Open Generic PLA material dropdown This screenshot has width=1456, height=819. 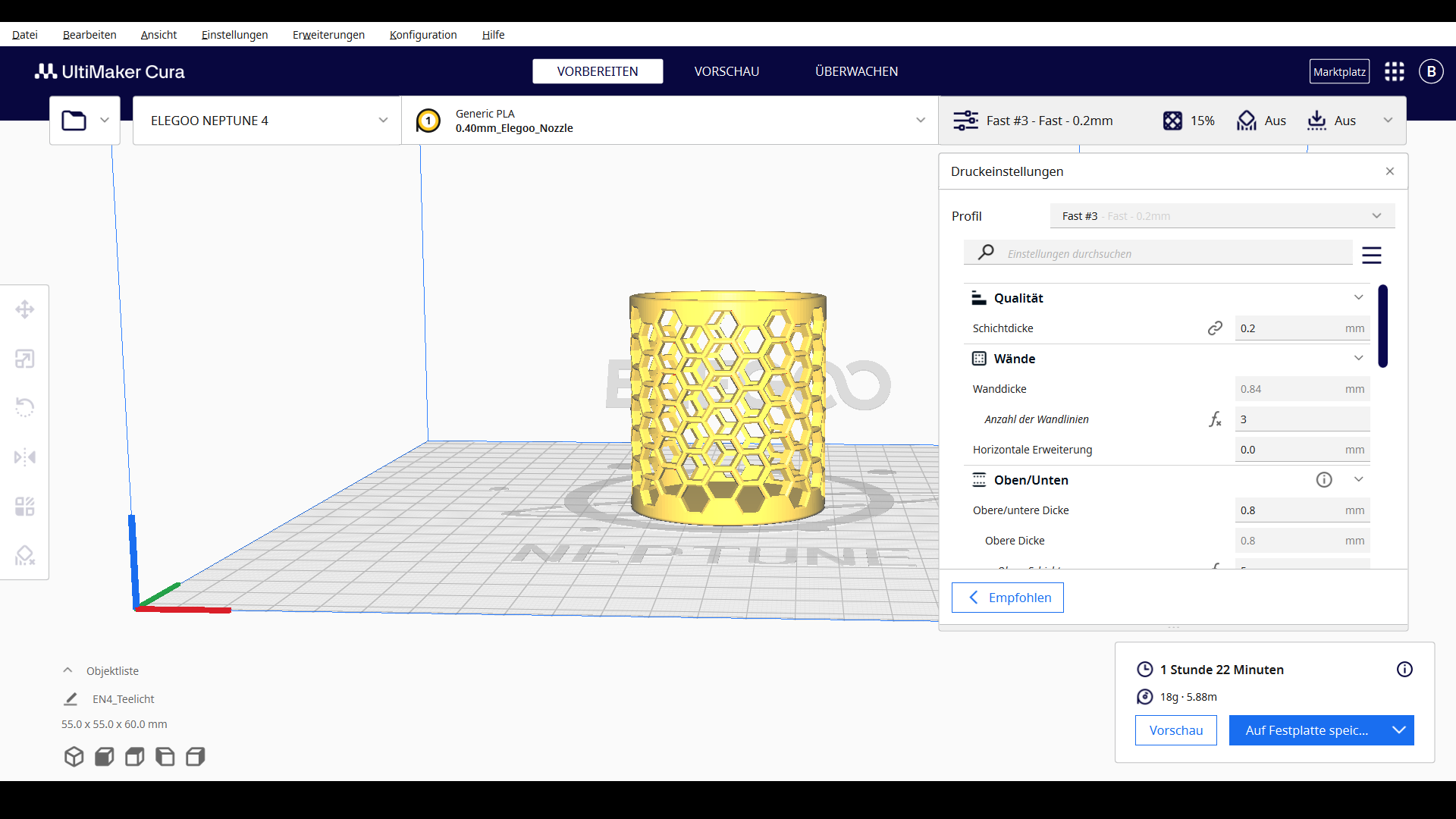coord(670,121)
